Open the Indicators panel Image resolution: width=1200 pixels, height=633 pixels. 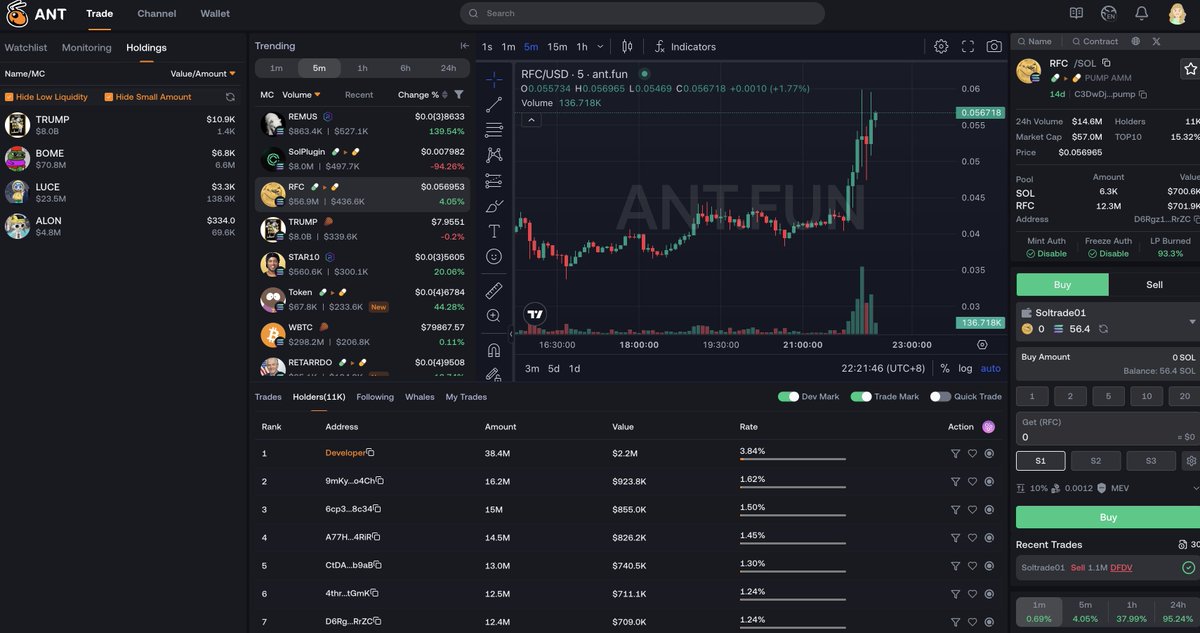685,46
